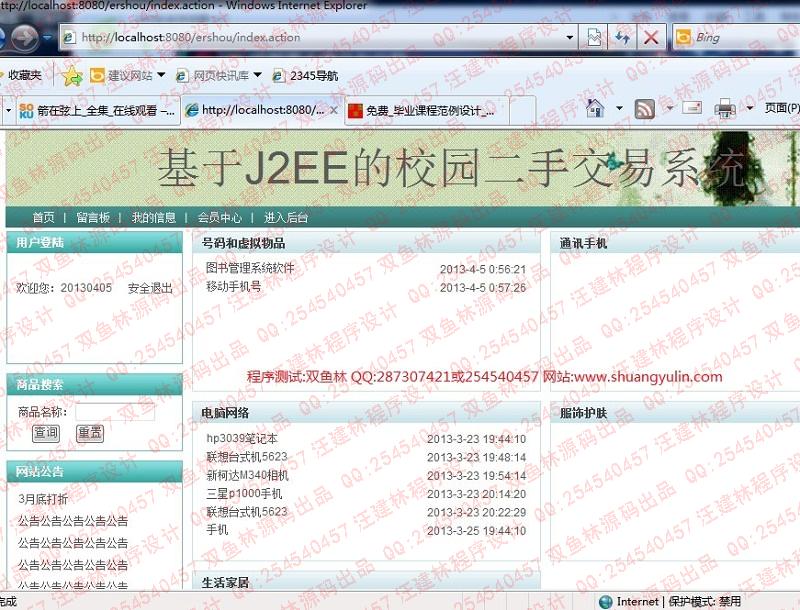Open 联想台式机5623 listing dated 19:48:14
The height and width of the screenshot is (610, 800).
click(x=247, y=456)
